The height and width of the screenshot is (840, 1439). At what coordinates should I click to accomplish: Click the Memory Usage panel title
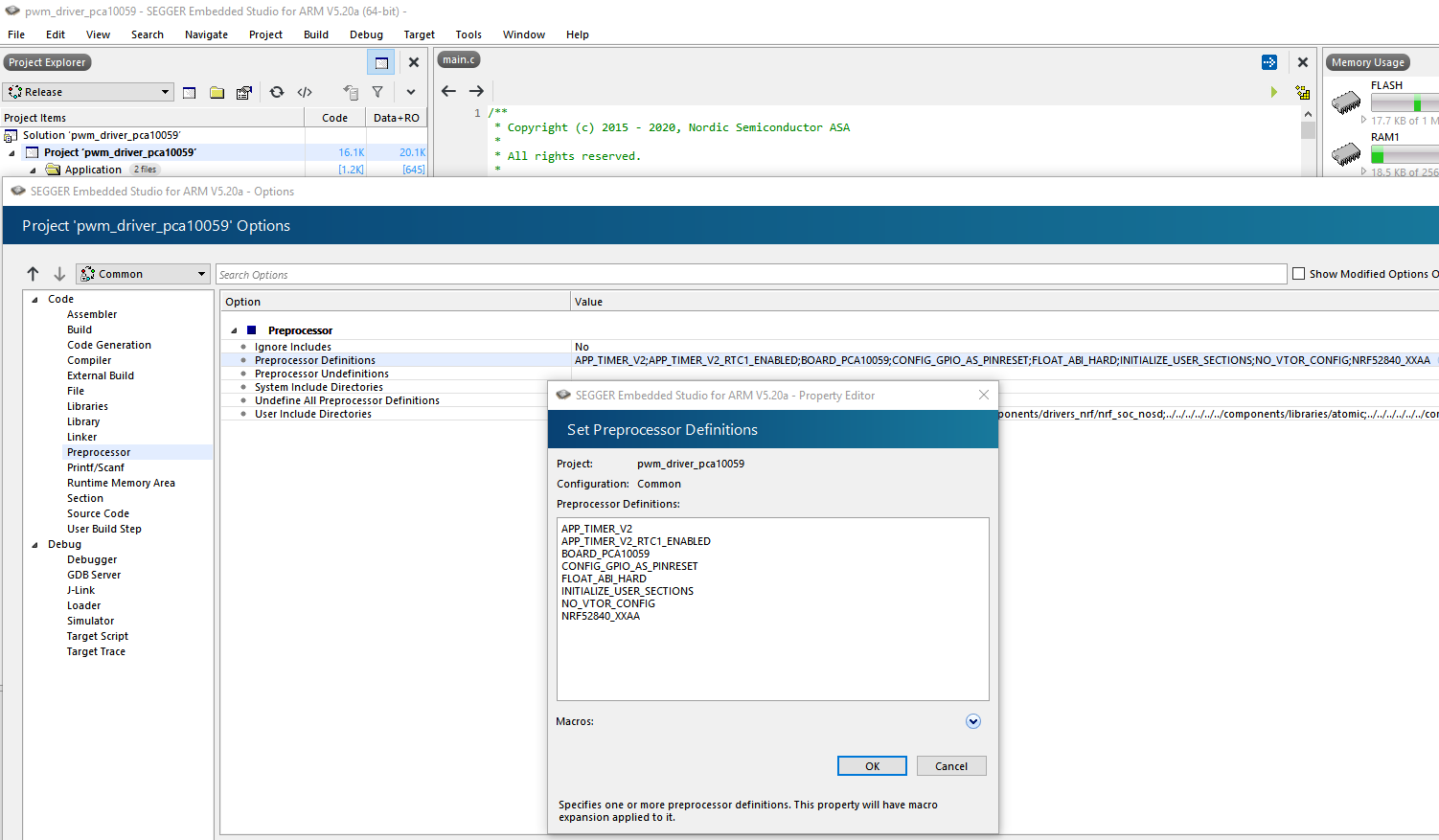tap(1368, 62)
